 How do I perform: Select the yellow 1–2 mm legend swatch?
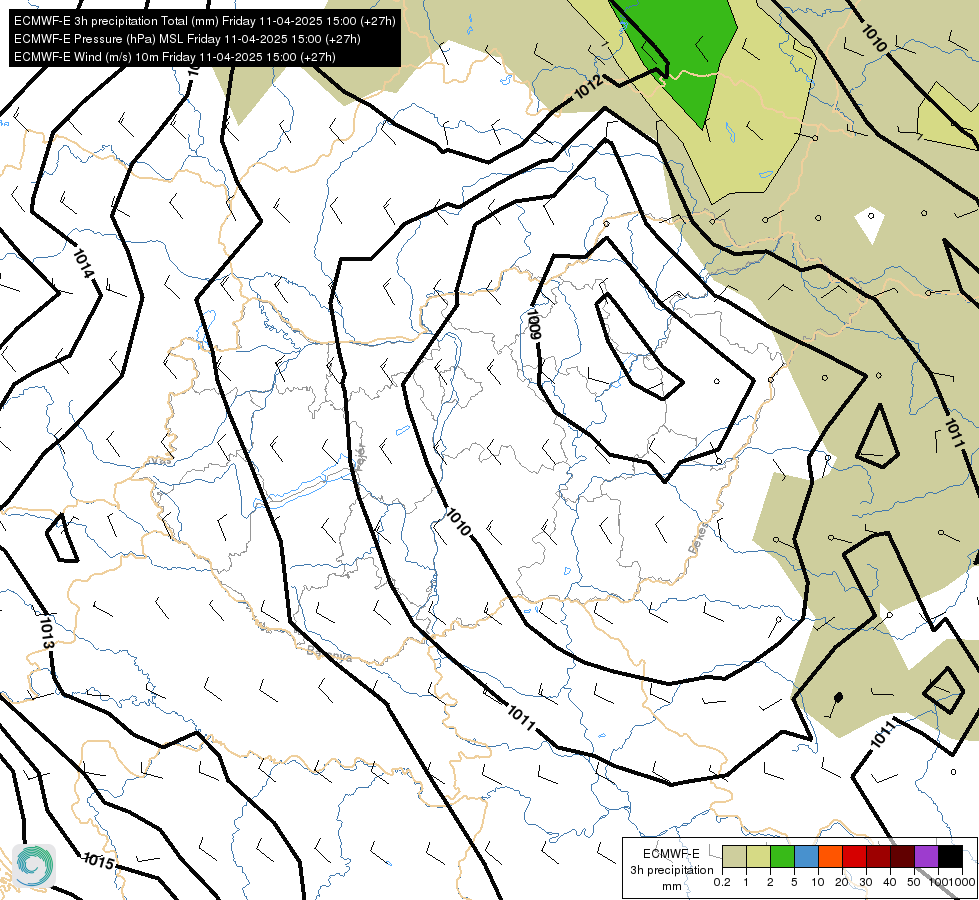click(x=758, y=856)
